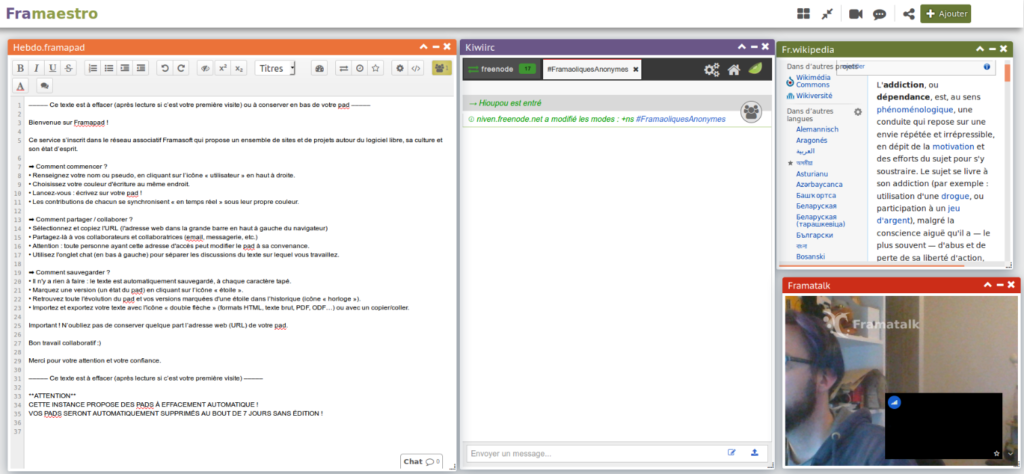This screenshot has height=474, width=1024.
Task: Select the Alemannisch language link
Action: [x=817, y=129]
